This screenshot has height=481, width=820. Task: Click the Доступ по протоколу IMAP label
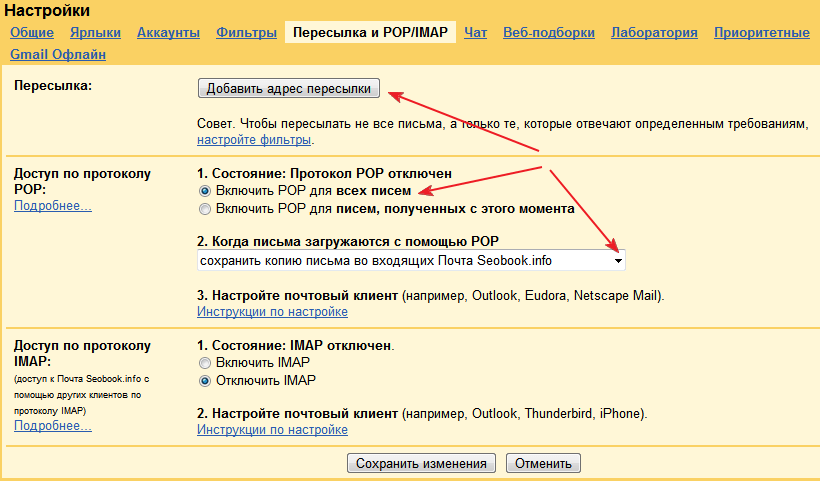[x=82, y=353]
